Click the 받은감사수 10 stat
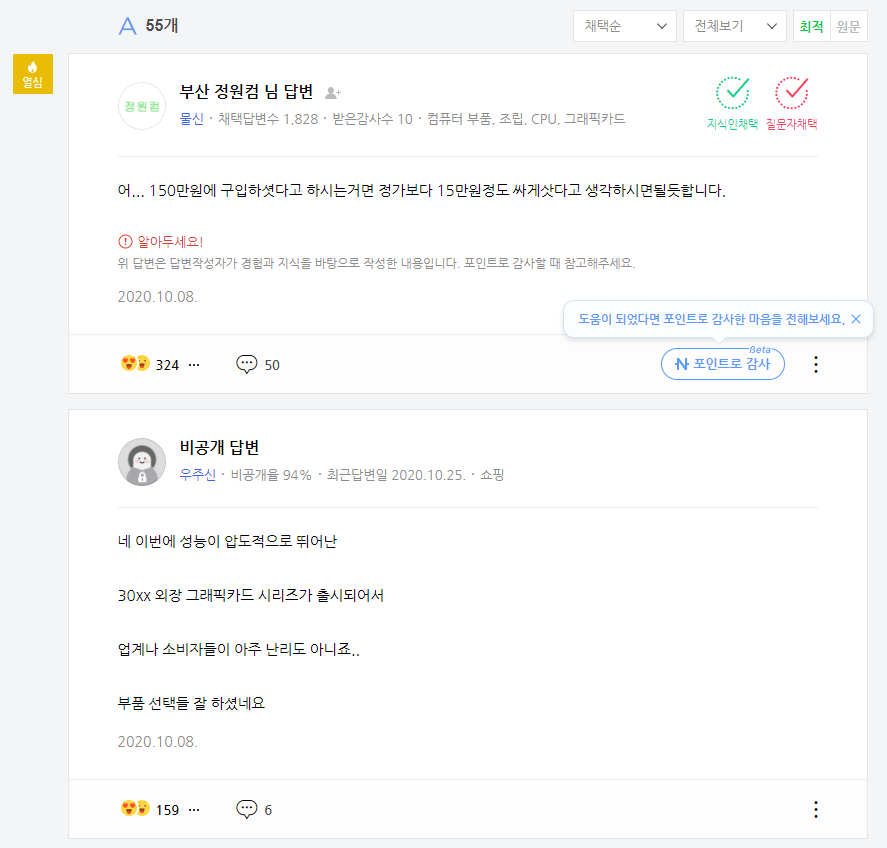 (x=372, y=119)
